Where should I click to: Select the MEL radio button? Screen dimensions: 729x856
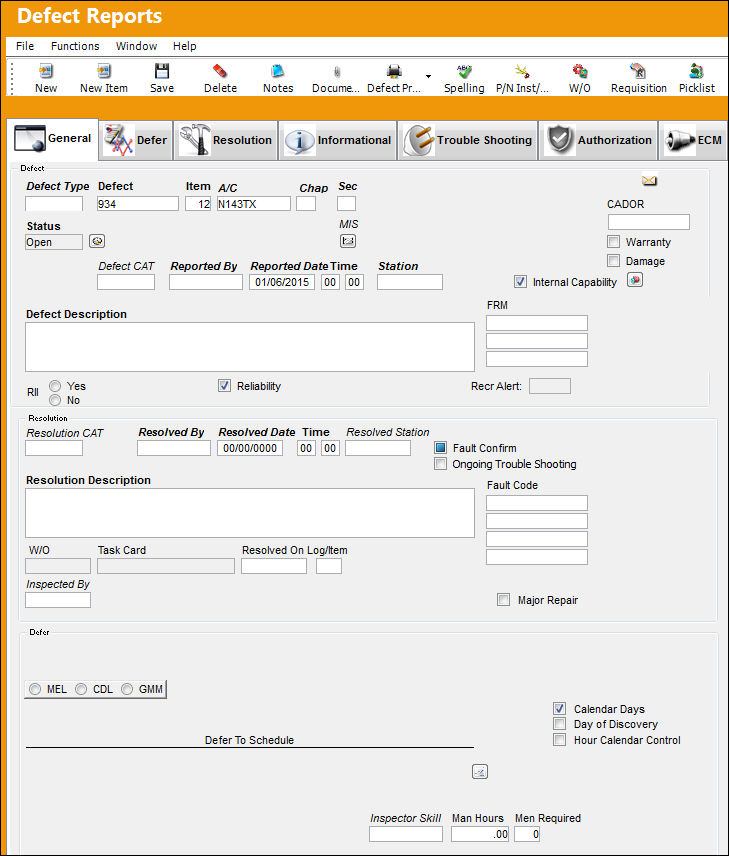point(35,689)
